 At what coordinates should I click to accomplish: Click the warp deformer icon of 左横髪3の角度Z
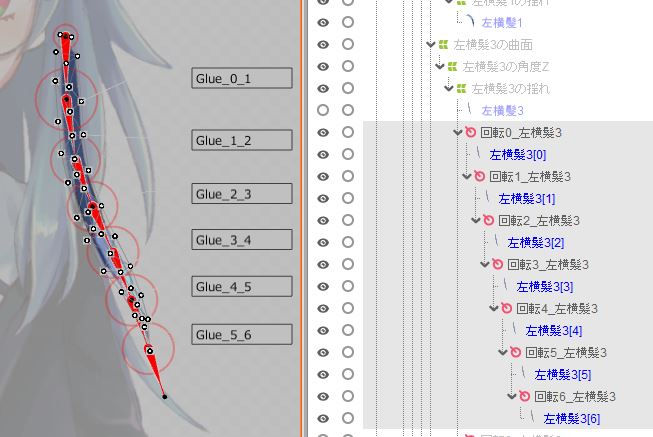click(453, 67)
